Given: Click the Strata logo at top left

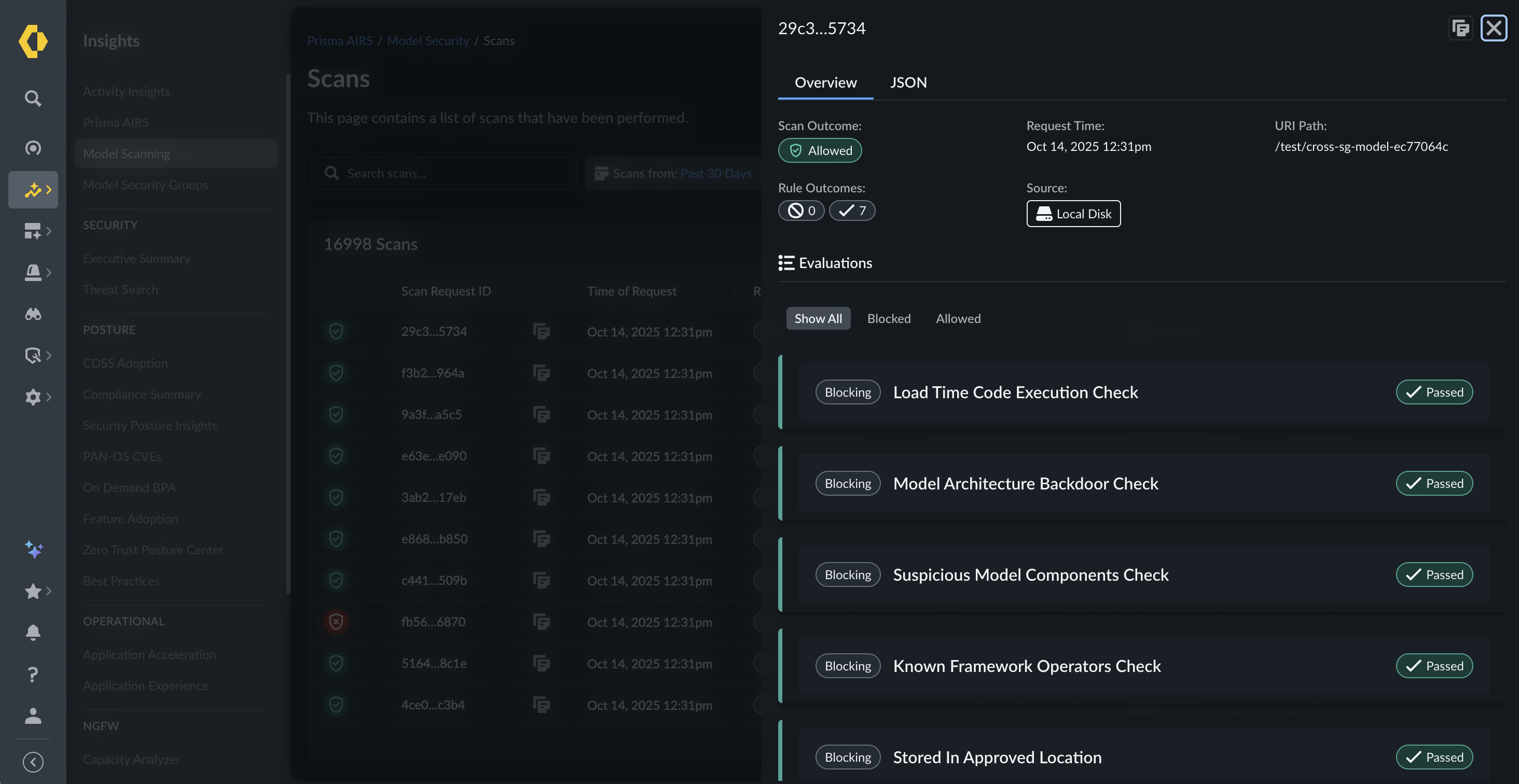Looking at the screenshot, I should coord(33,41).
